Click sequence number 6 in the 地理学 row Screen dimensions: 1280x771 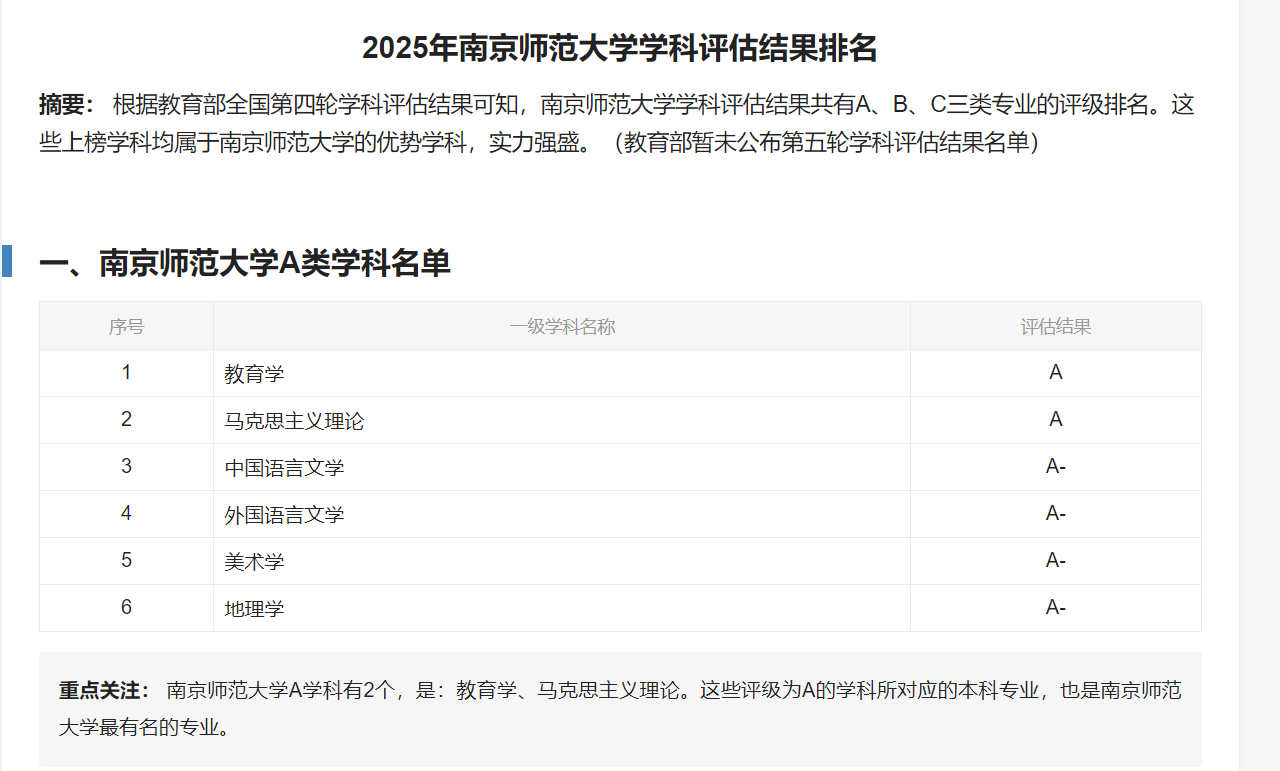[x=126, y=607]
